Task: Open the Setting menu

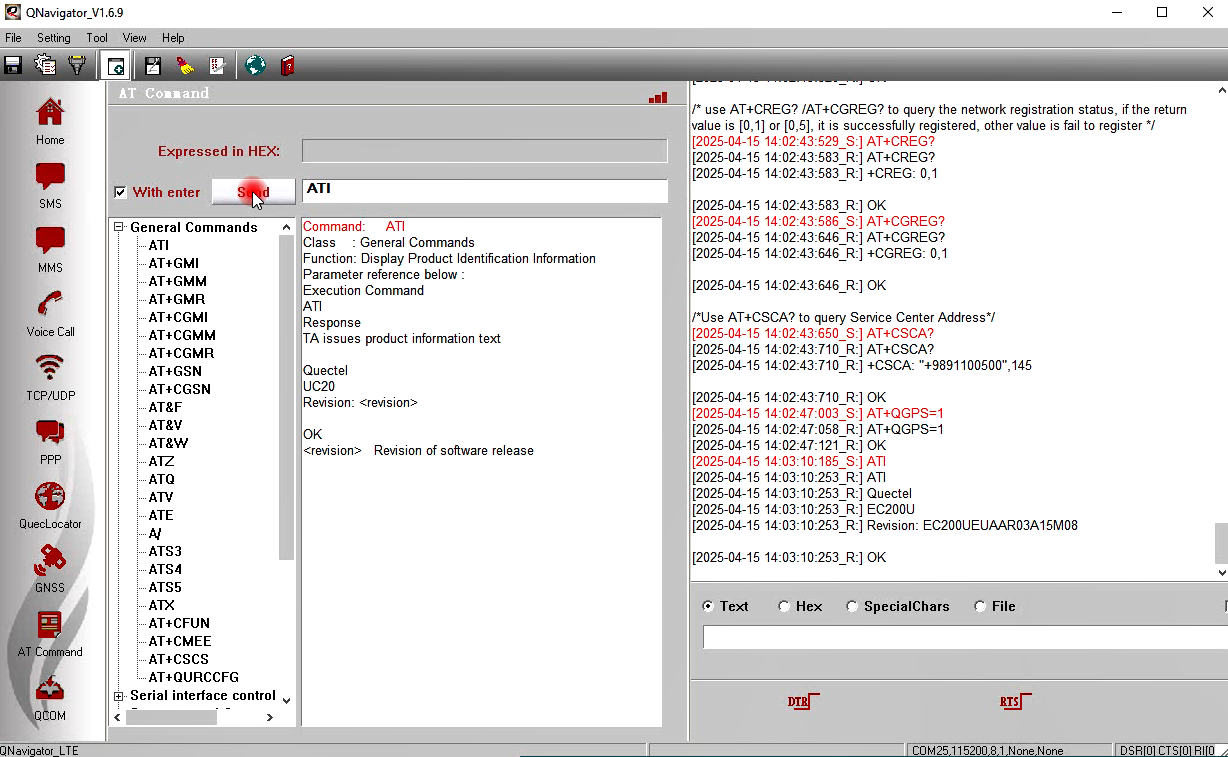Action: click(54, 38)
